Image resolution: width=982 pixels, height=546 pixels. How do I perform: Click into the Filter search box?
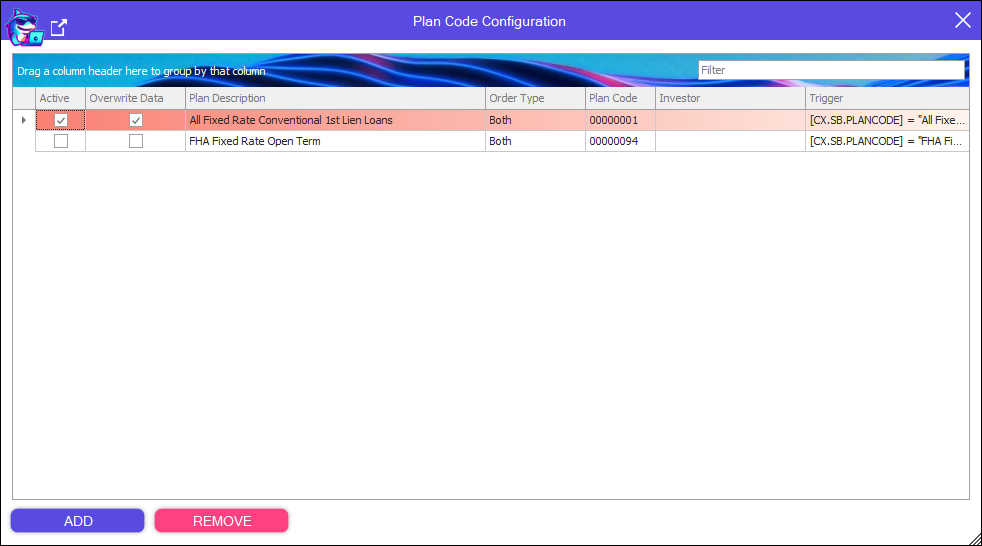pos(830,71)
